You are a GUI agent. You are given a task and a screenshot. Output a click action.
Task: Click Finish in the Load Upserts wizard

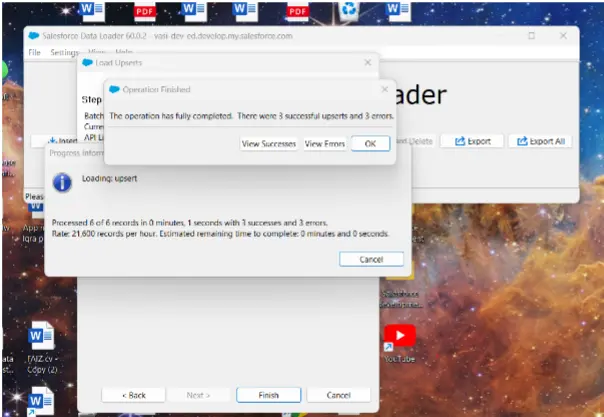pyautogui.click(x=268, y=395)
